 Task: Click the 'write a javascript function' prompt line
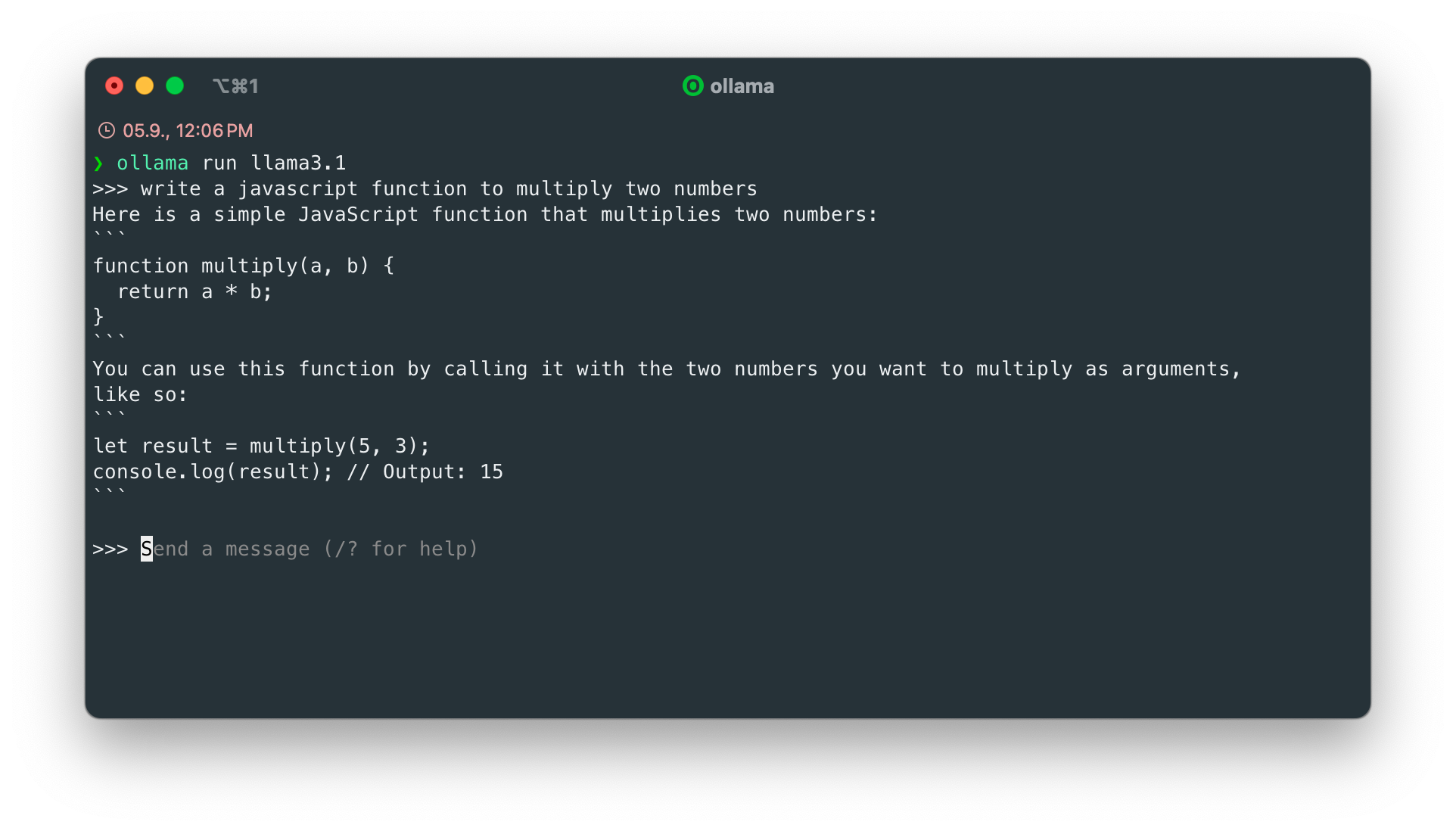tap(449, 188)
